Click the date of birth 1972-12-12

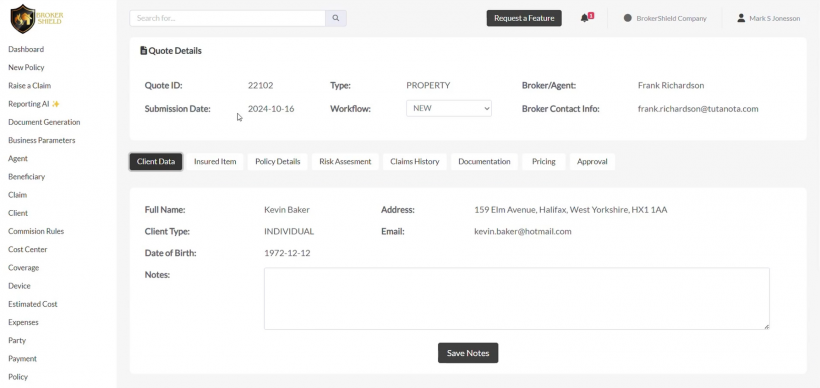[x=287, y=253]
